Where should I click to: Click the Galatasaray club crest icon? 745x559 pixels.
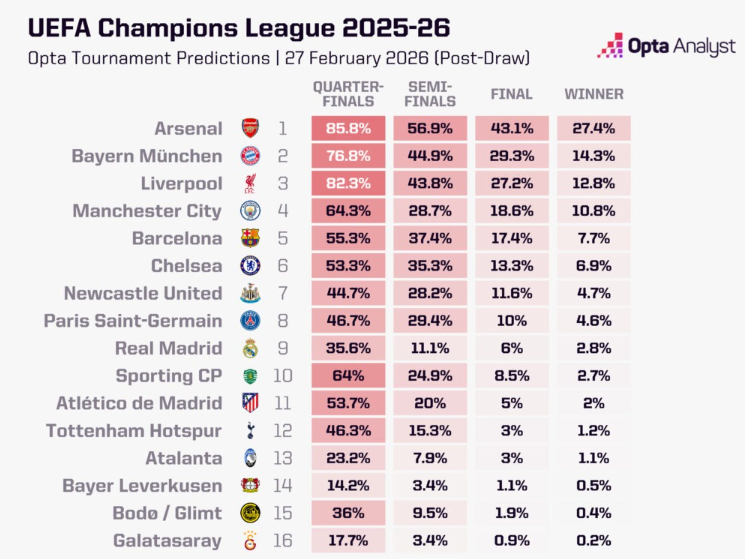pos(249,541)
